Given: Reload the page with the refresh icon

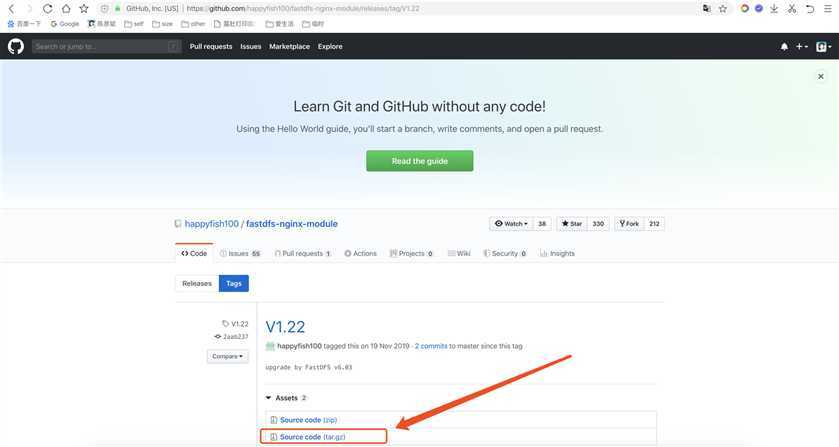Looking at the screenshot, I should [x=48, y=9].
